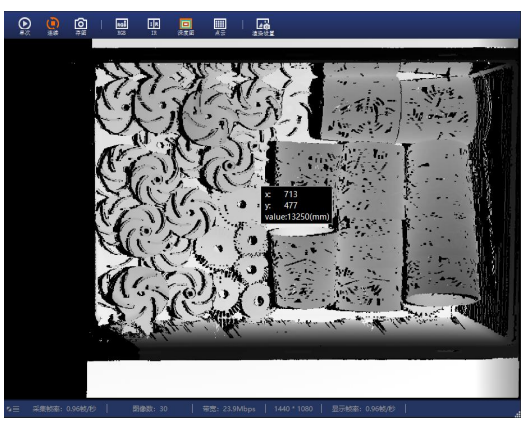Start single-shot capture with play icon
Viewport: 525px width, 423px height.
click(x=24, y=26)
